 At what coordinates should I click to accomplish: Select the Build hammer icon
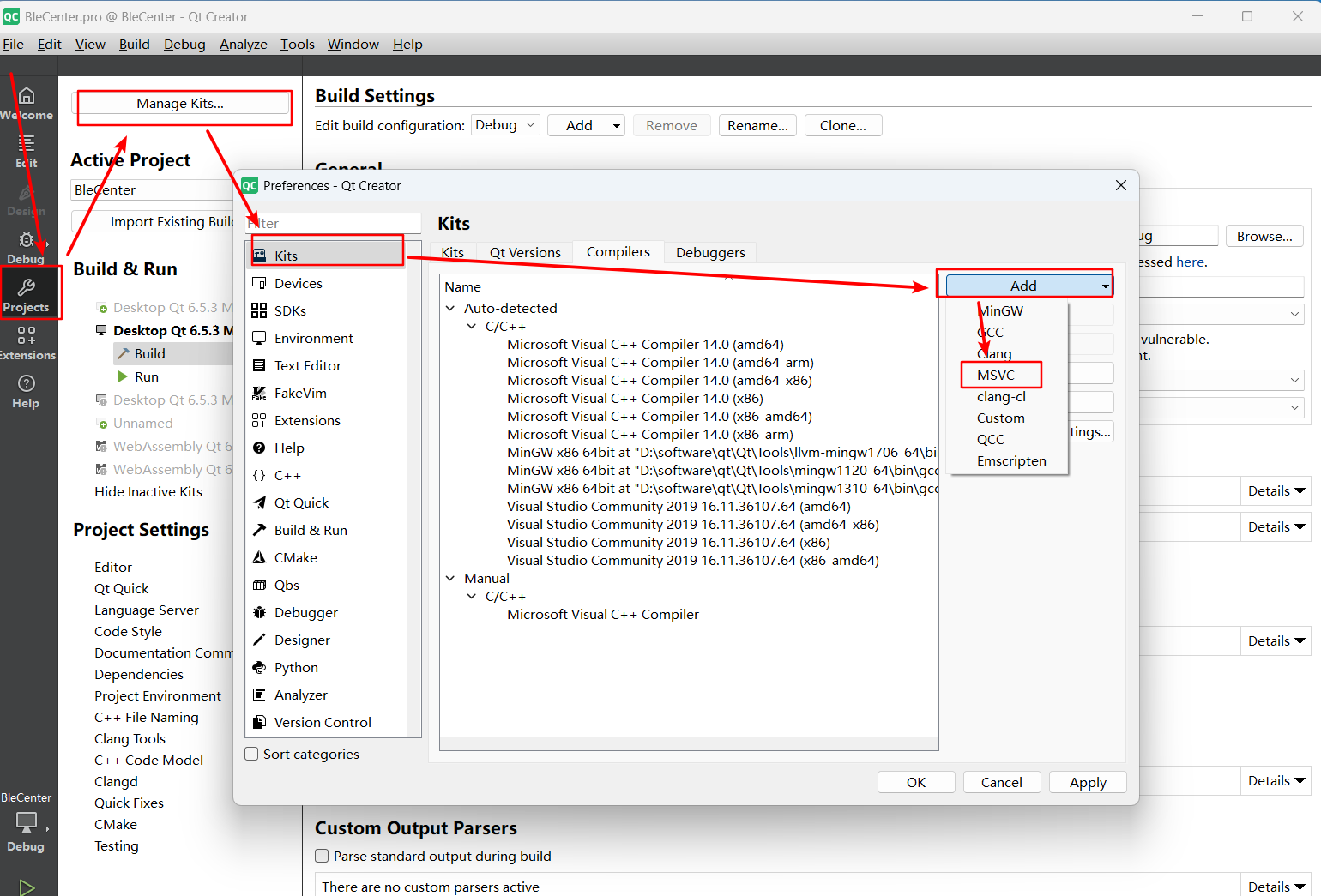click(x=123, y=352)
